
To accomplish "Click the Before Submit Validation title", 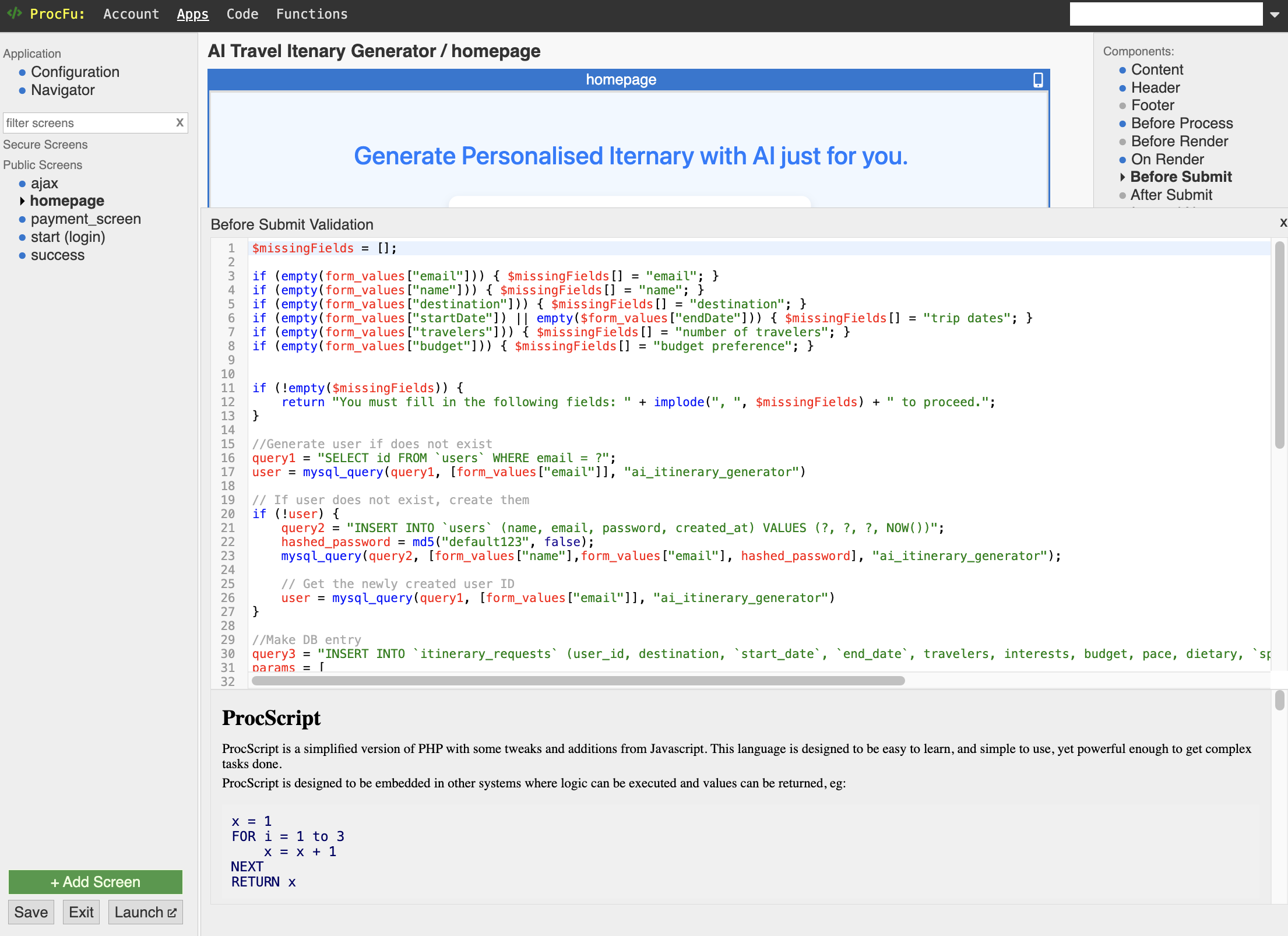I will (x=292, y=224).
